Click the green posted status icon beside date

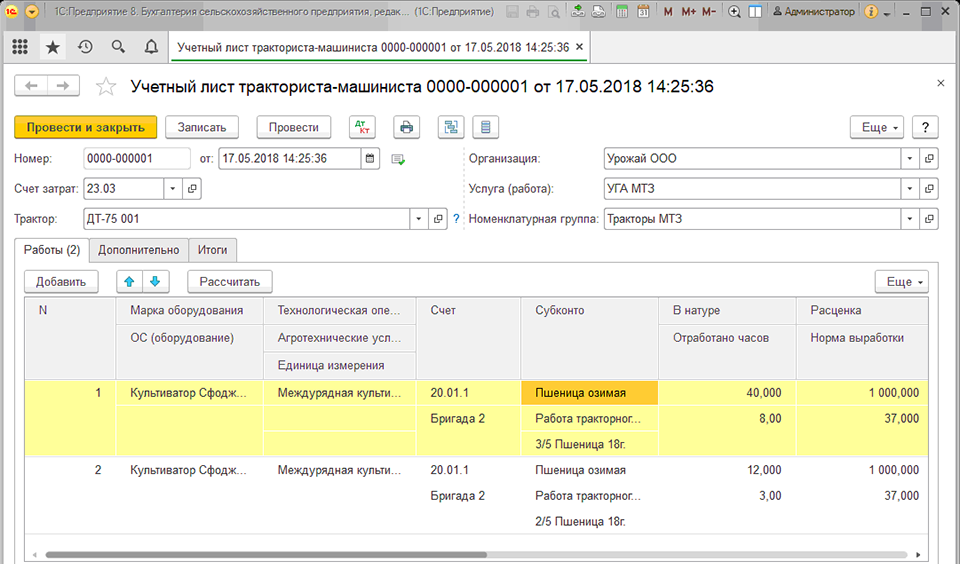point(398,159)
